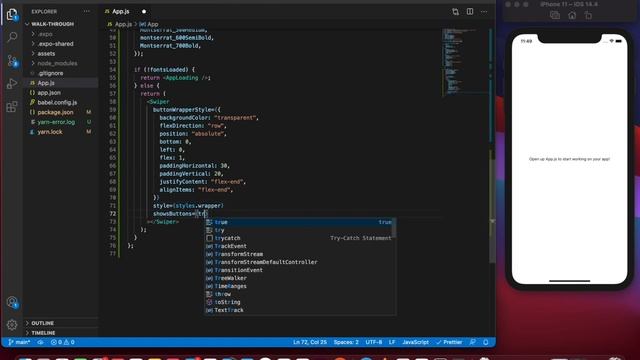The width and height of the screenshot is (640, 360).
Task: Click the notifications bell in status bar
Action: pyautogui.click(x=486, y=342)
